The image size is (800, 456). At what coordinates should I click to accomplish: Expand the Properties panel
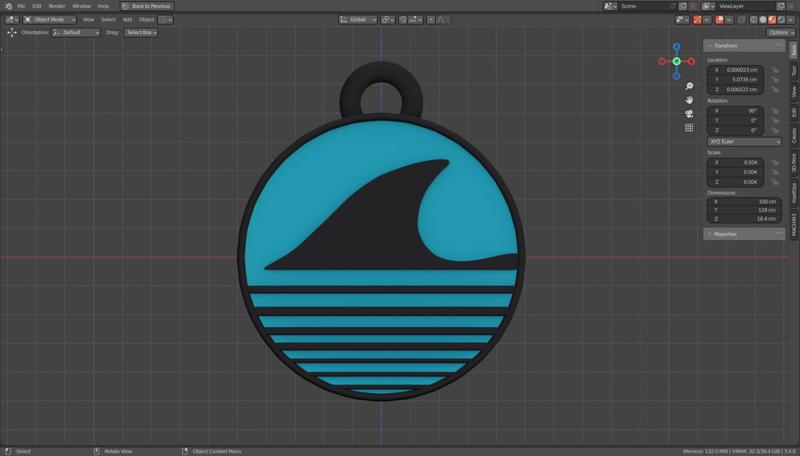[744, 234]
